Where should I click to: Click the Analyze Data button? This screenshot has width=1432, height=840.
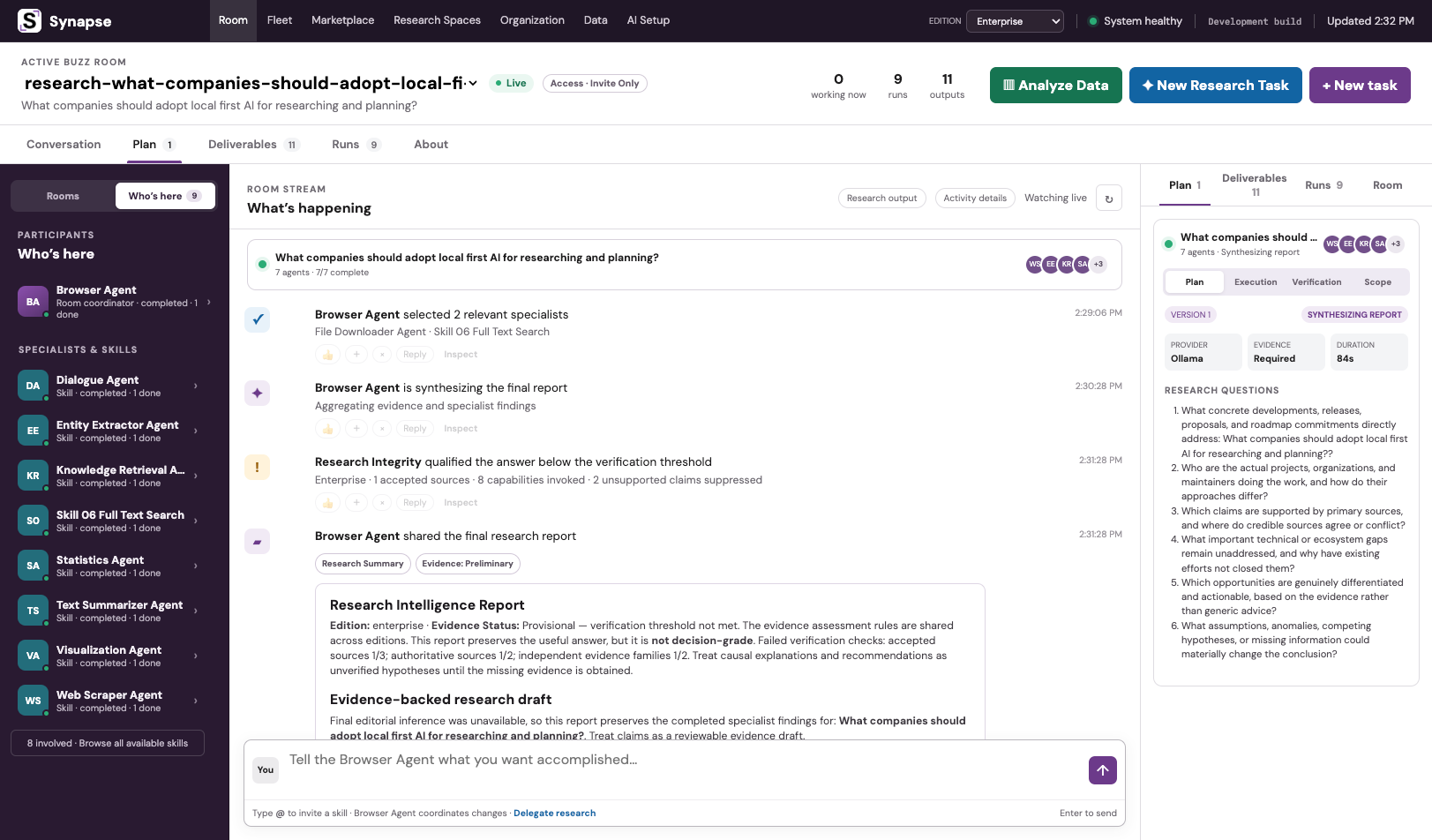click(x=1056, y=86)
